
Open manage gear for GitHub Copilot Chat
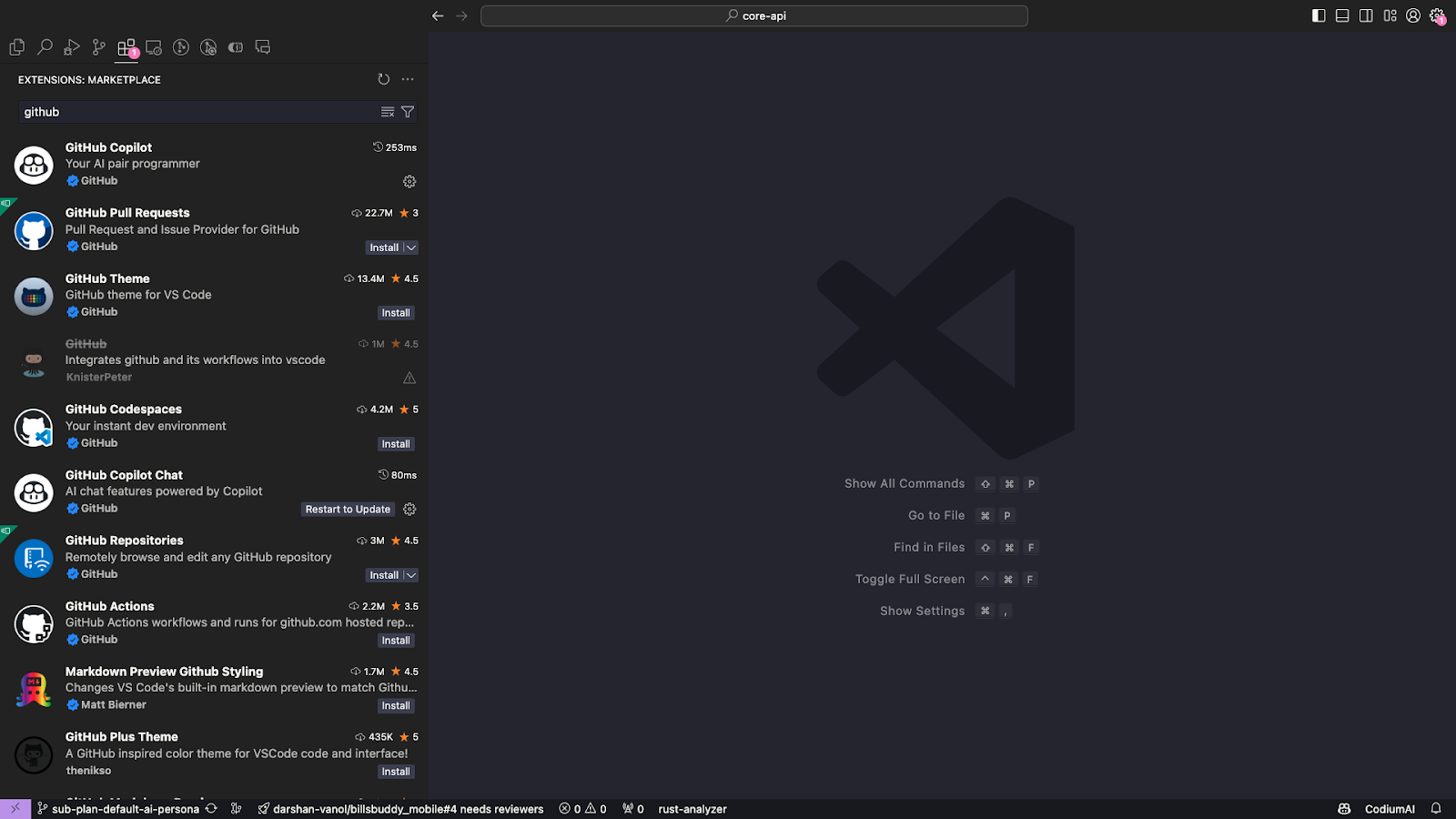pos(409,510)
